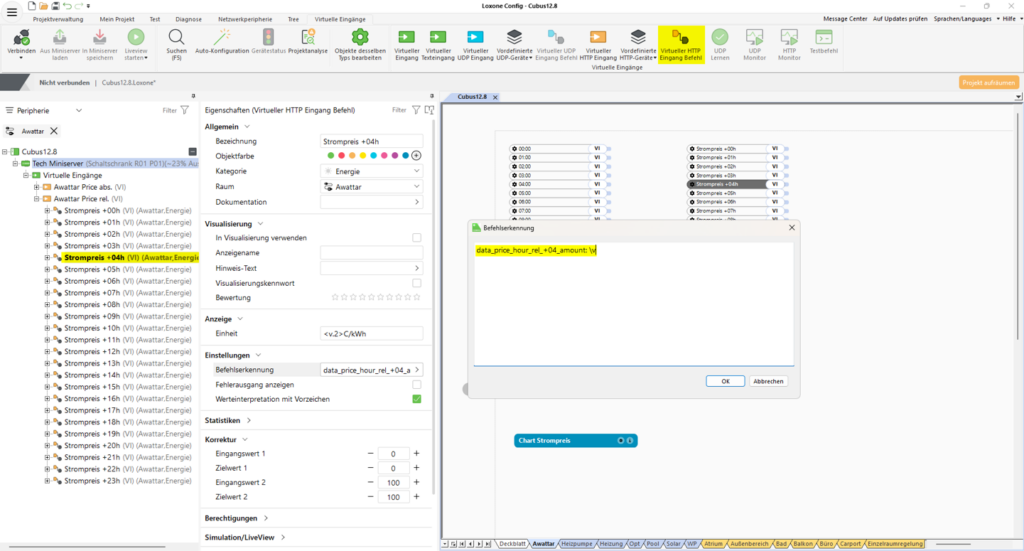Uncheck Werteinterpretation mit Vorzeichen
The height and width of the screenshot is (551, 1024).
click(x=417, y=399)
